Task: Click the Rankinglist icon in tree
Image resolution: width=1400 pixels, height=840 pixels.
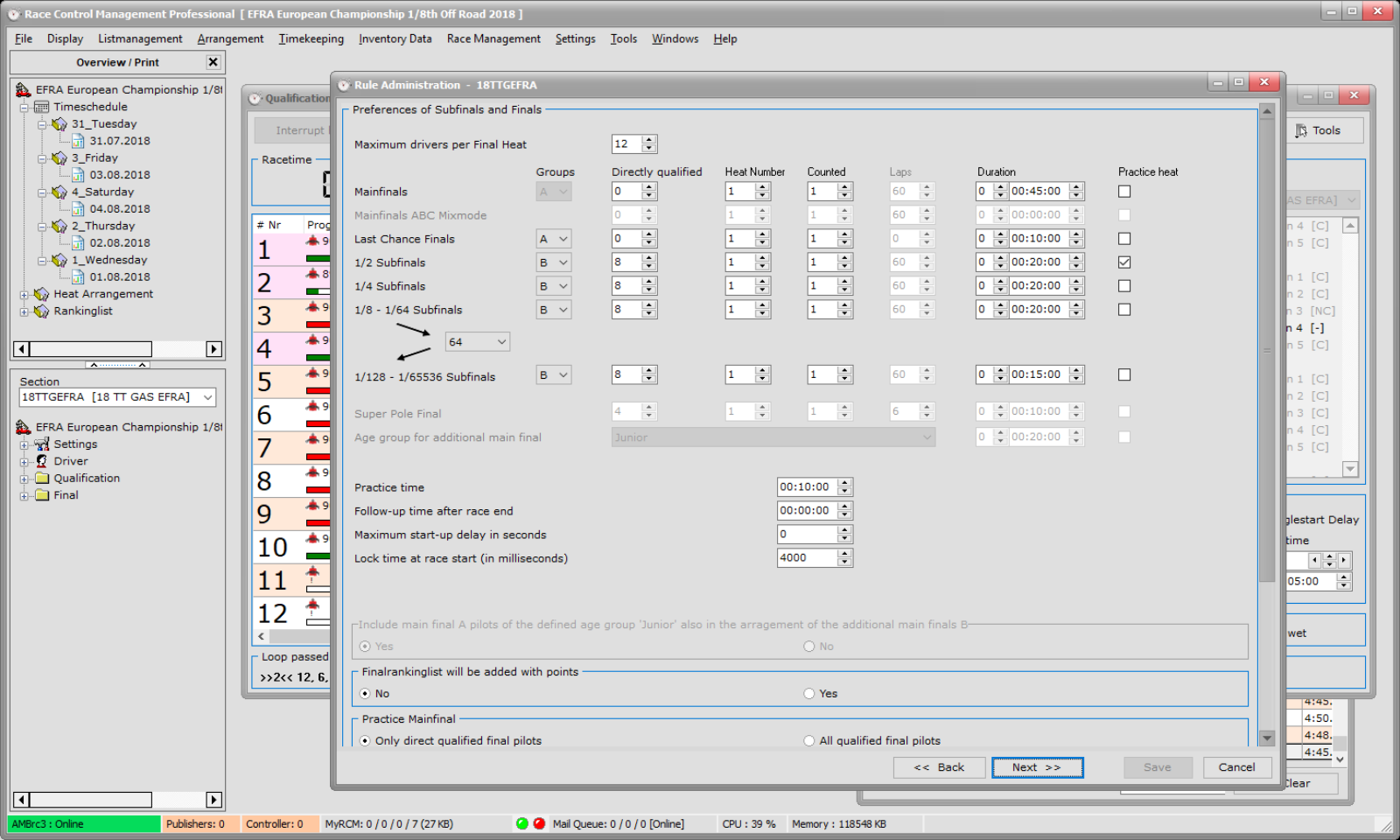Action: click(x=41, y=311)
